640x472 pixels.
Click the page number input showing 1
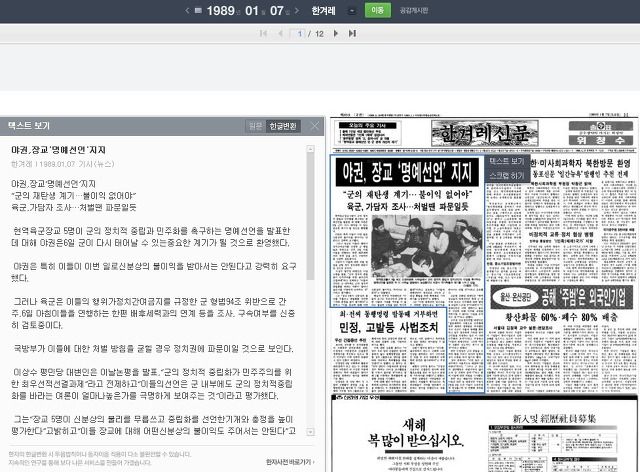tap(298, 33)
